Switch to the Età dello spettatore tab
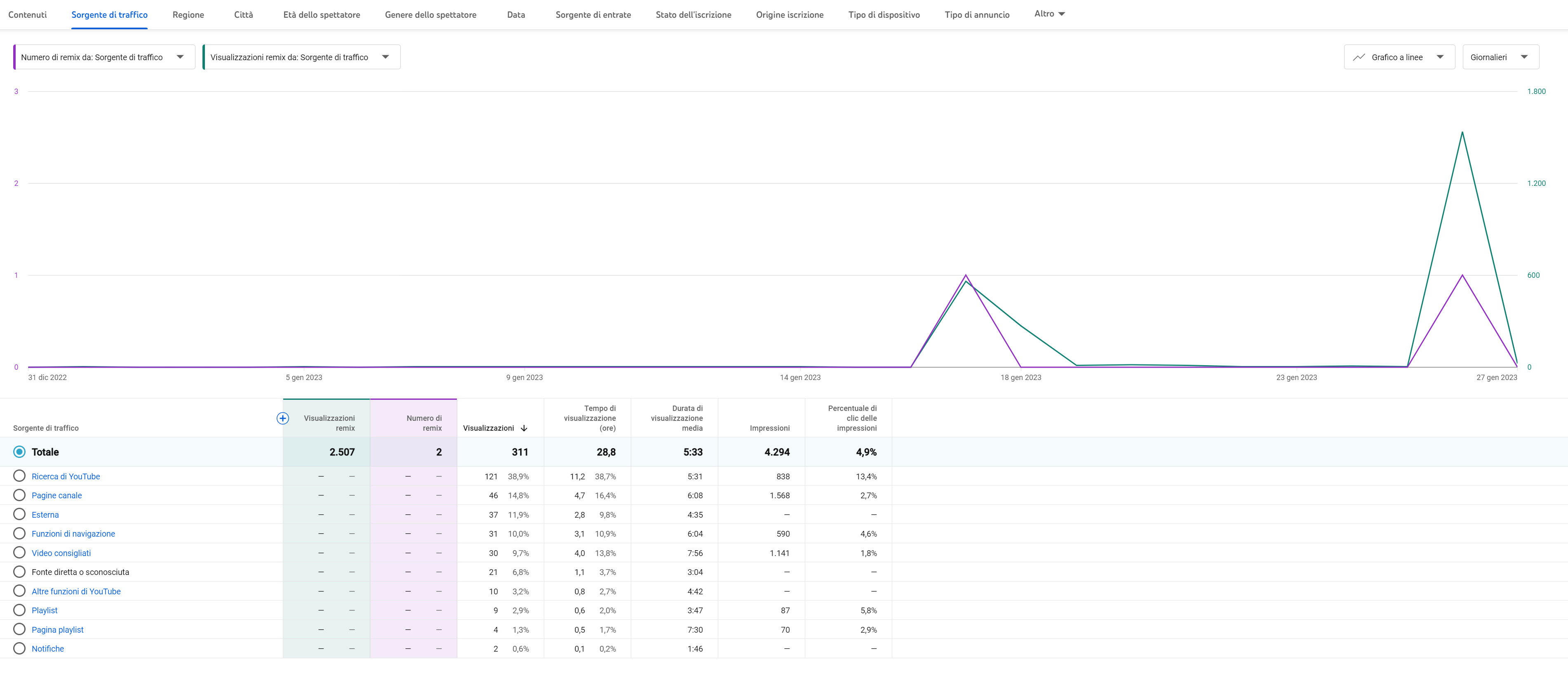This screenshot has width=1568, height=678. (321, 14)
